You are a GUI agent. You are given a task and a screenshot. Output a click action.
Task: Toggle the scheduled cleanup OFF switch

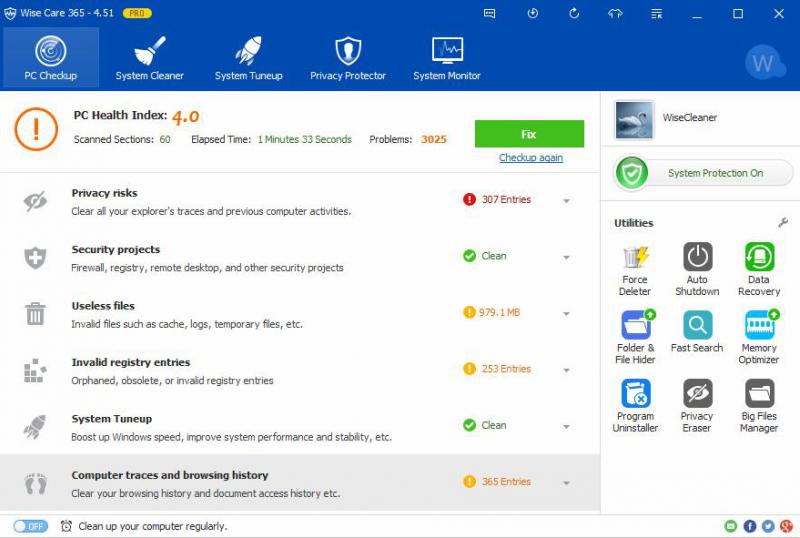pyautogui.click(x=31, y=526)
